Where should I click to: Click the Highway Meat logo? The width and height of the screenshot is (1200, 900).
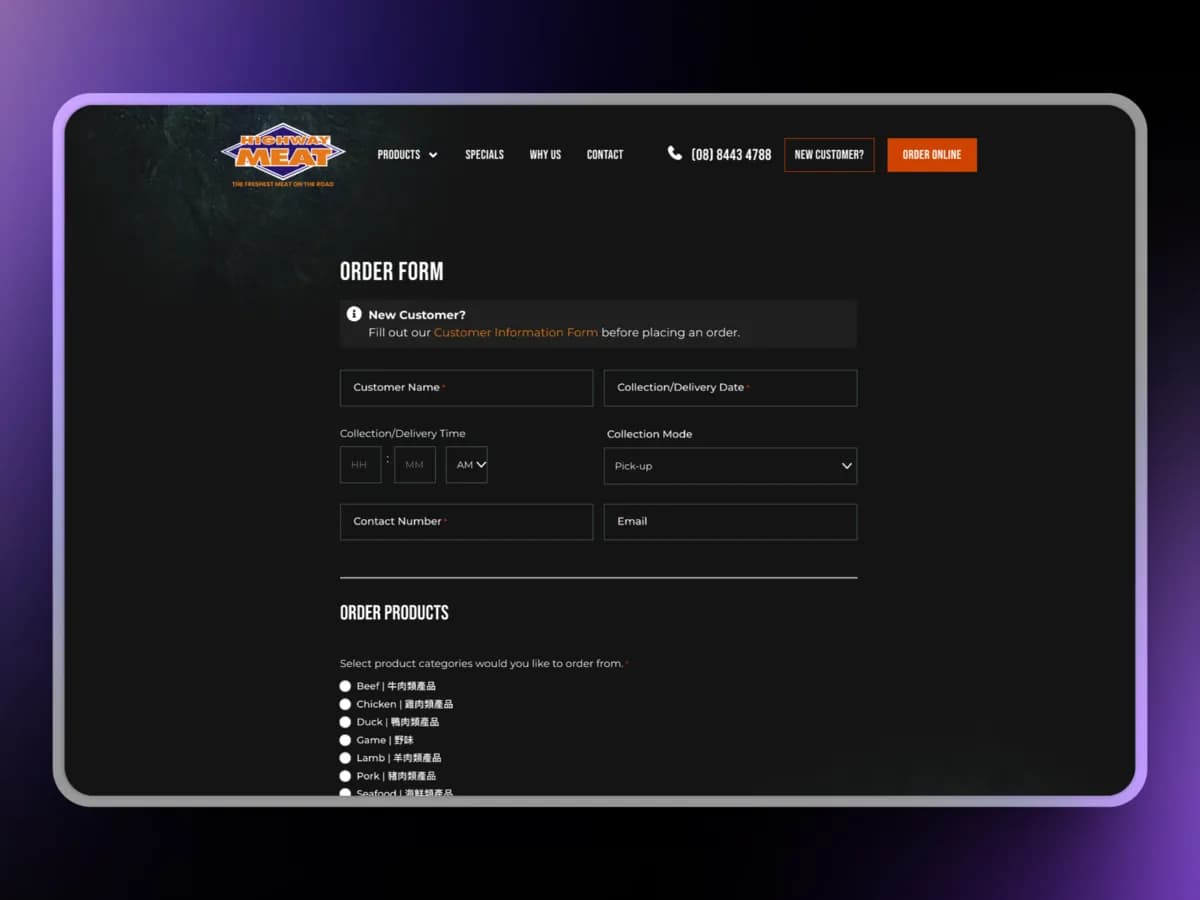[x=283, y=154]
